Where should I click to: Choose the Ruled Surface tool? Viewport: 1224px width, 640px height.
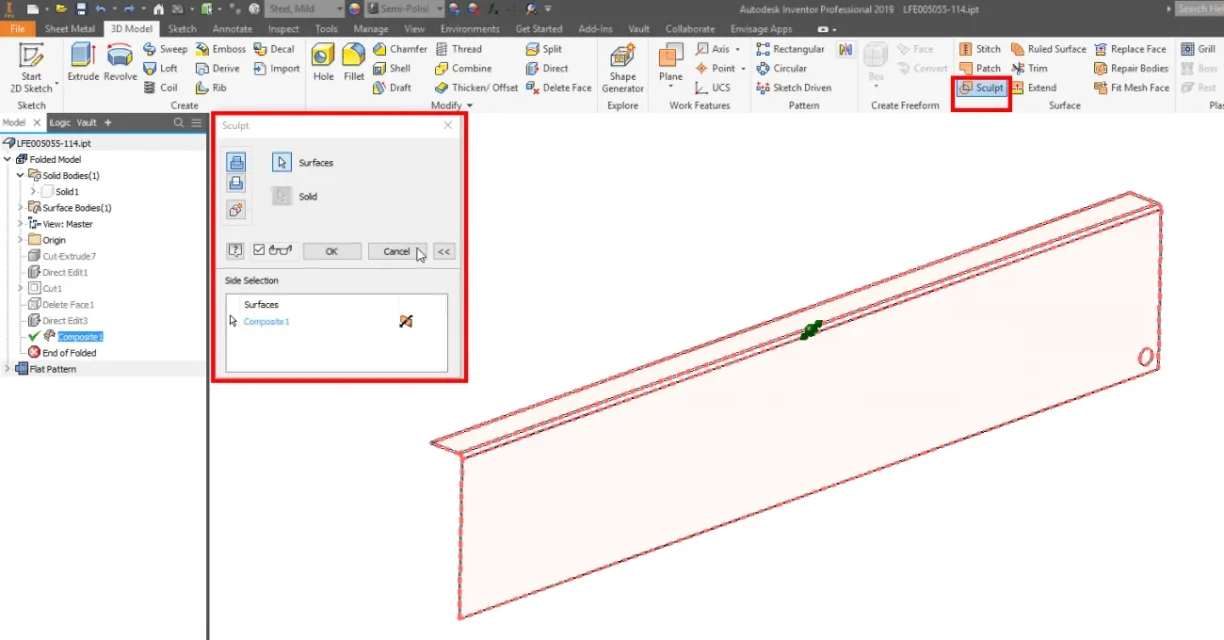[1048, 49]
